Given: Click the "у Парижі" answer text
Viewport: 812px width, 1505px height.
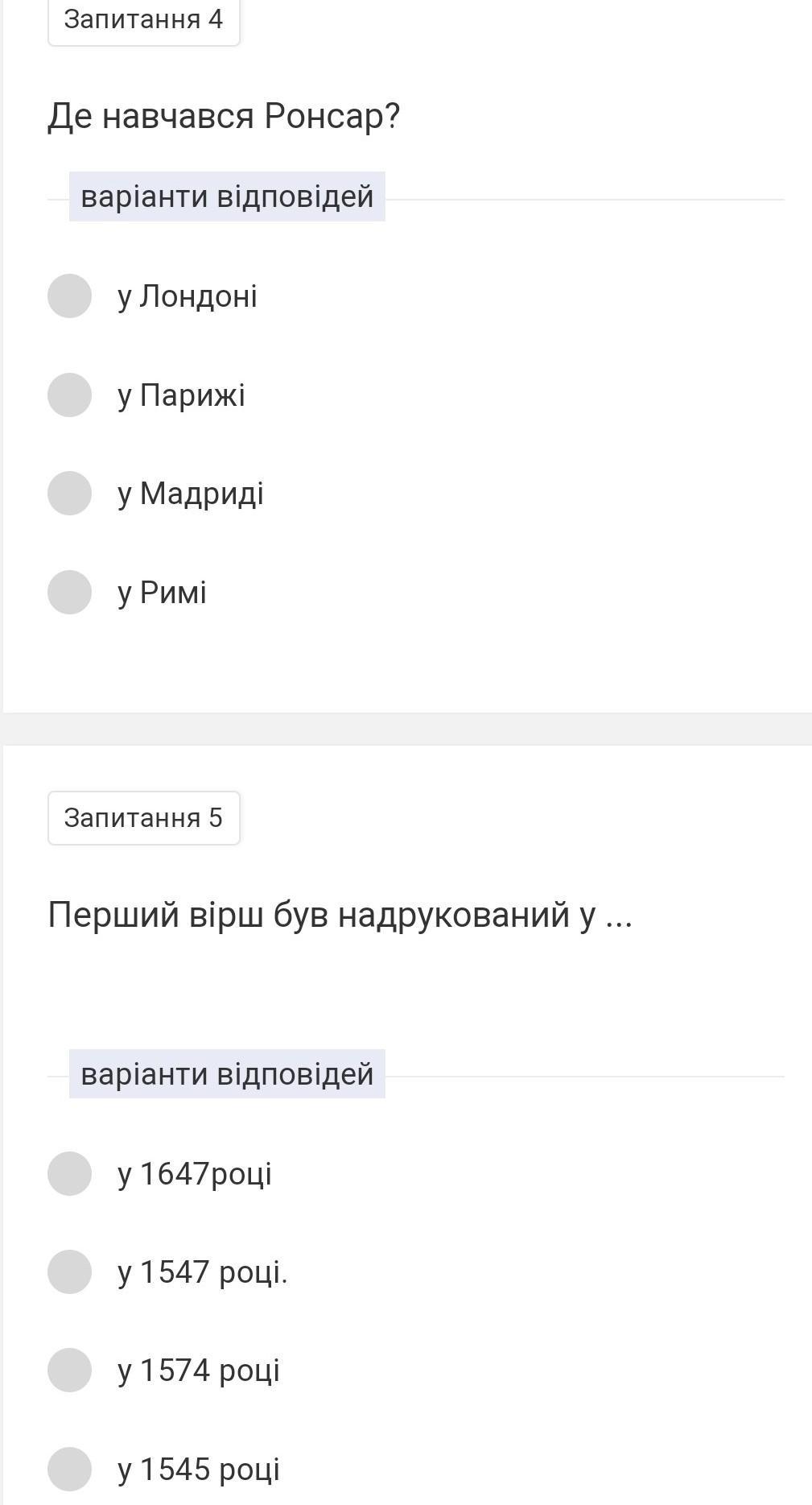Looking at the screenshot, I should [x=181, y=395].
